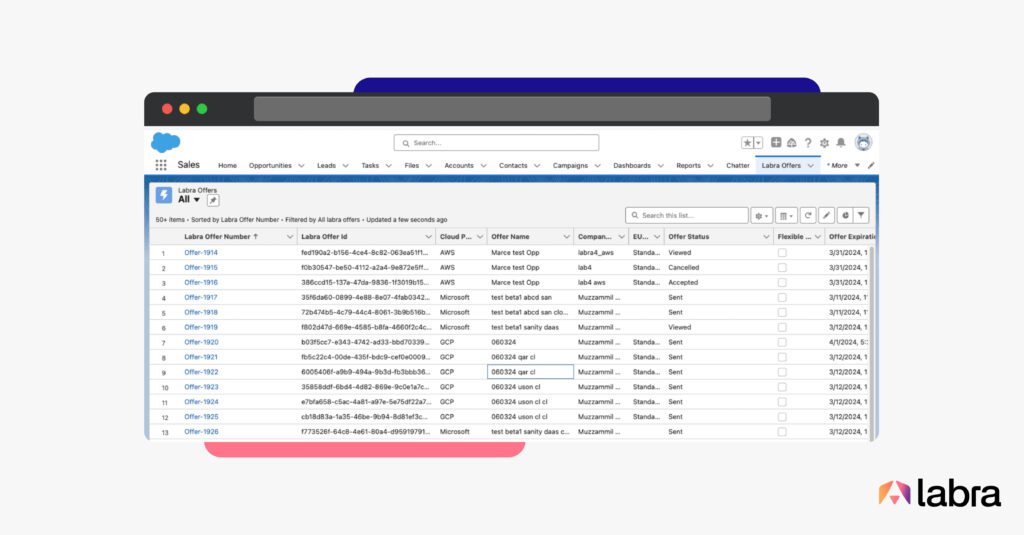
Task: Open List View Controls gear
Action: [x=761, y=216]
